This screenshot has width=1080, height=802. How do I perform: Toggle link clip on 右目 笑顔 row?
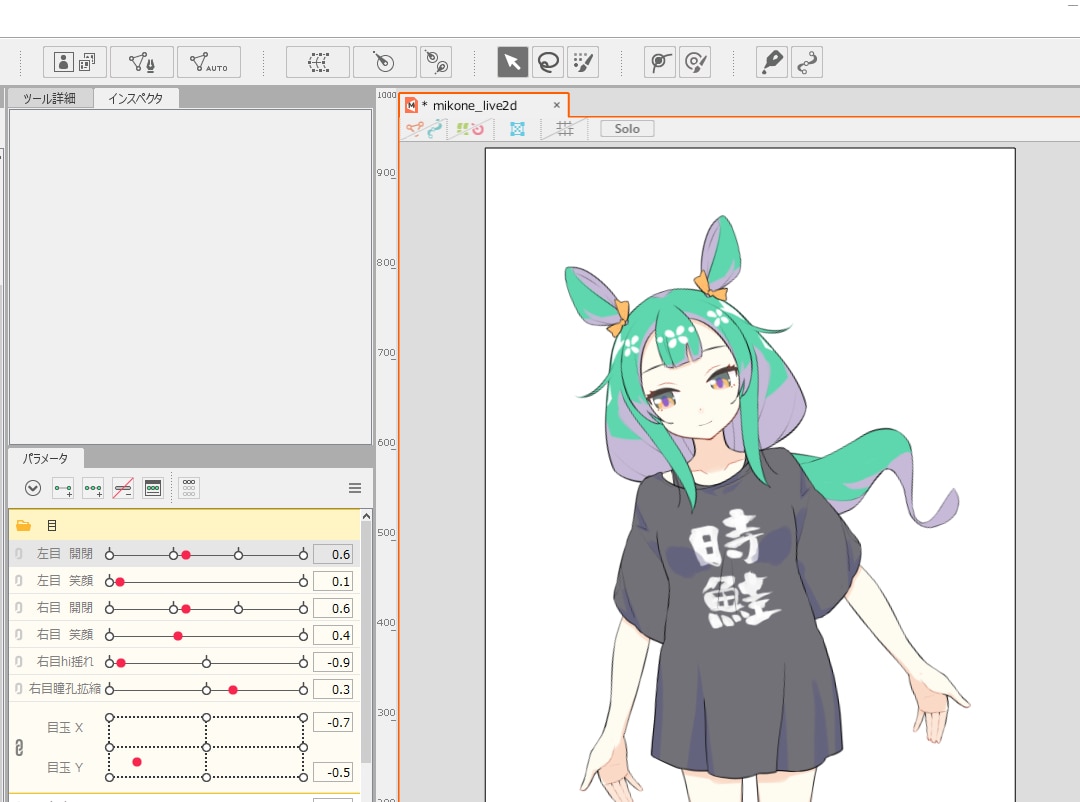19,635
